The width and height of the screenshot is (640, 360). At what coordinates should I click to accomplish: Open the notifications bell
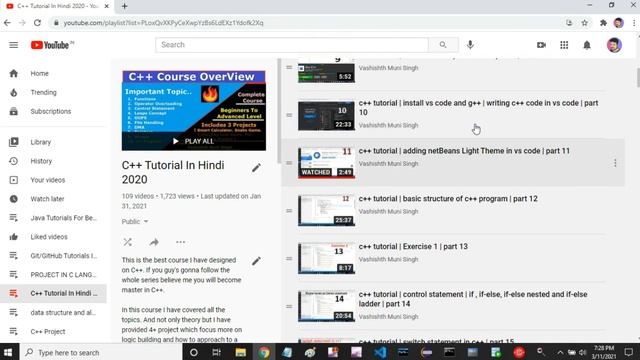[x=587, y=45]
